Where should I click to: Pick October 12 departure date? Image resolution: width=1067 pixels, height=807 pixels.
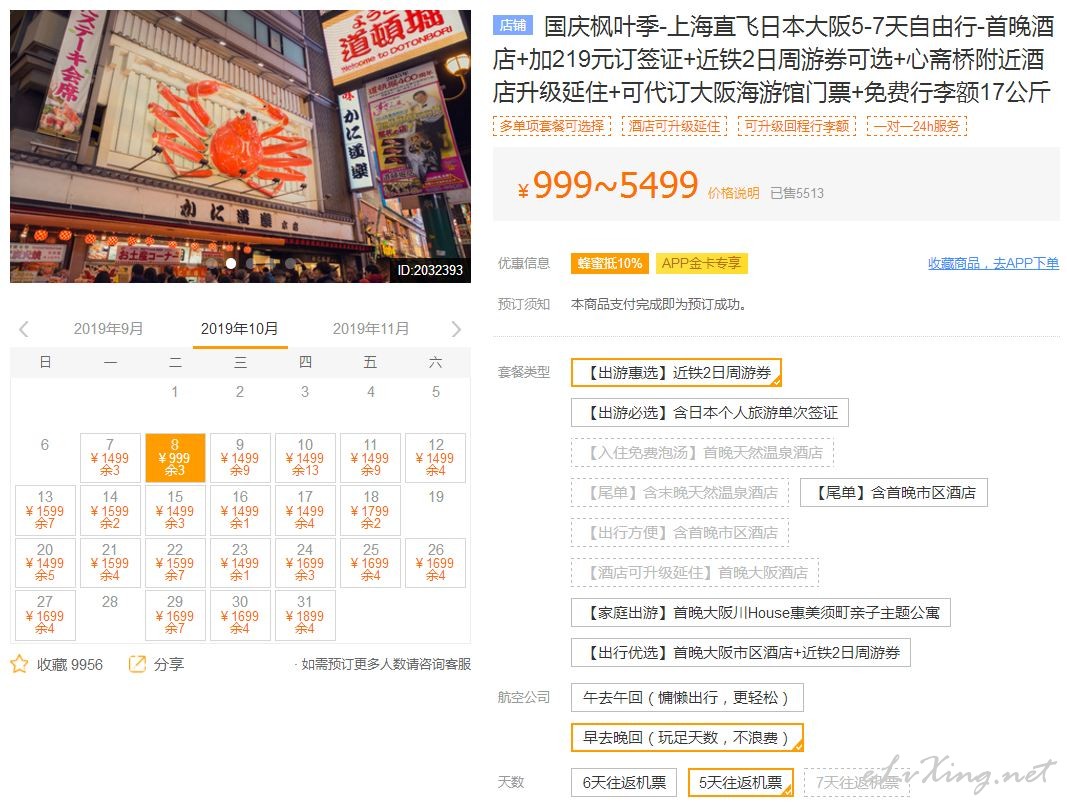click(436, 457)
